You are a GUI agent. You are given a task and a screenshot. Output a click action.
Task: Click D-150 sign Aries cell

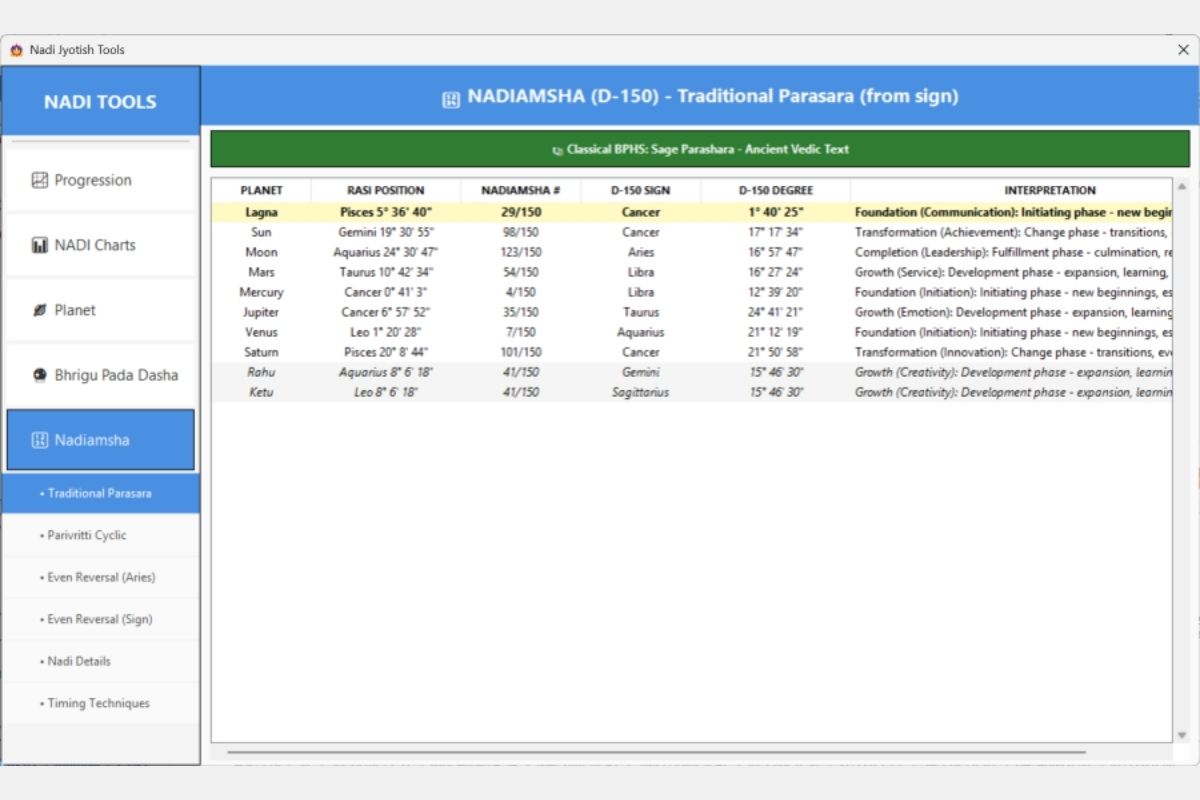[641, 252]
